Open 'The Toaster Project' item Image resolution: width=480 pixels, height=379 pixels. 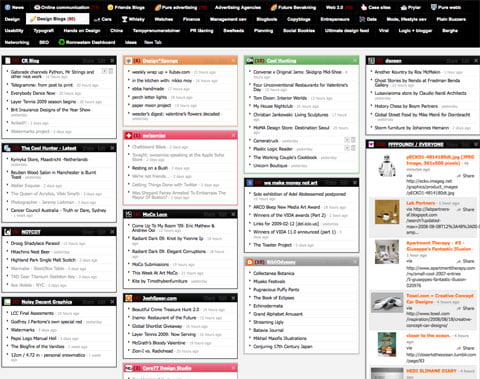(x=272, y=245)
